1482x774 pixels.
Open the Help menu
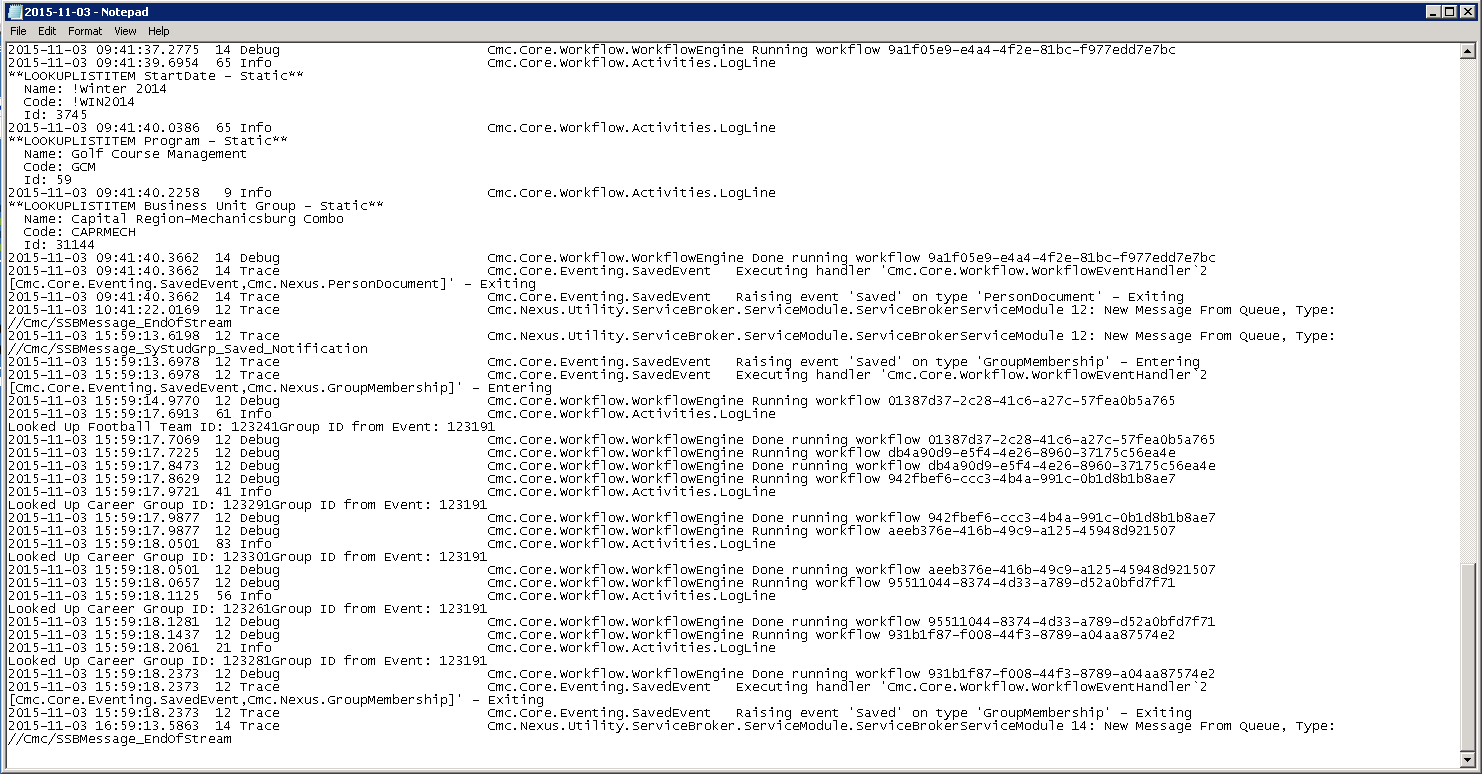(158, 31)
